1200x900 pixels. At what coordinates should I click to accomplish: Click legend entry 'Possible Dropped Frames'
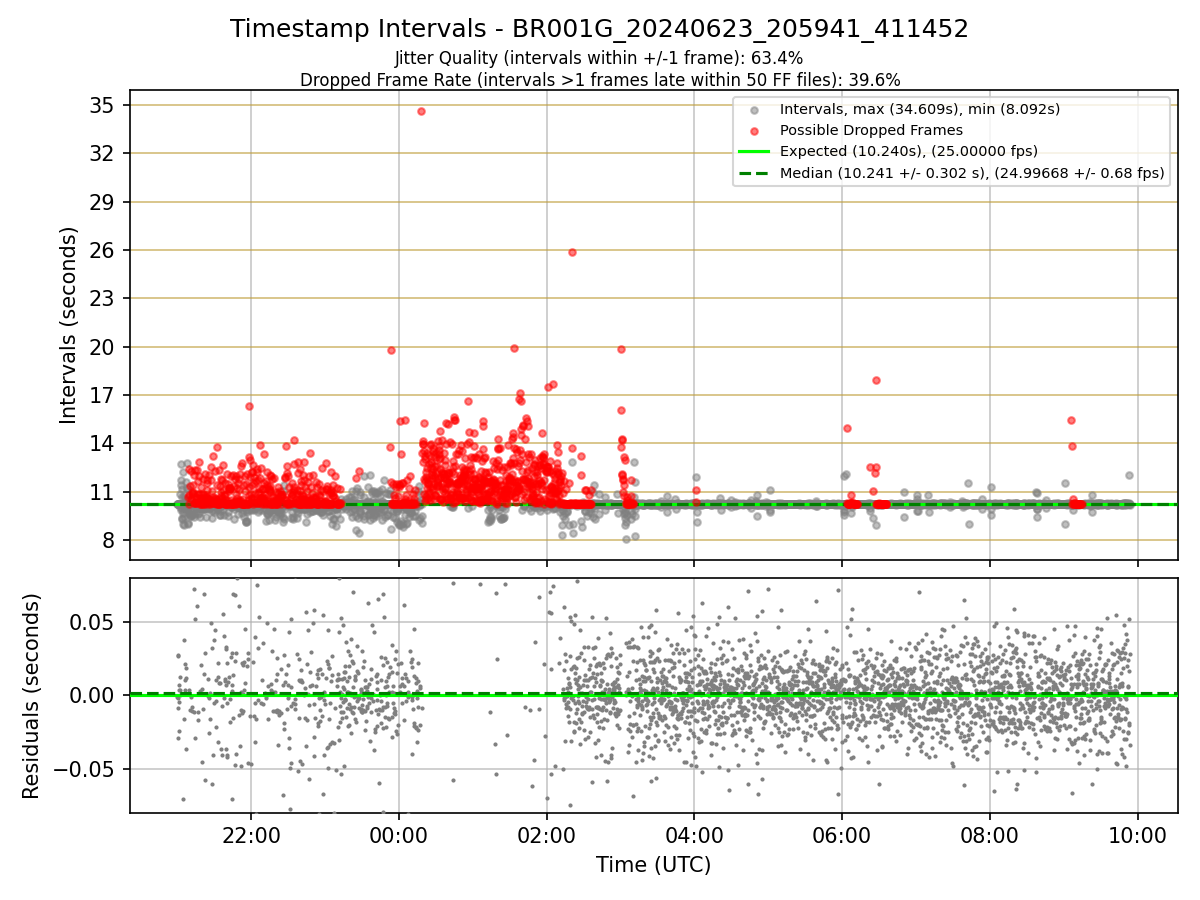click(871, 130)
